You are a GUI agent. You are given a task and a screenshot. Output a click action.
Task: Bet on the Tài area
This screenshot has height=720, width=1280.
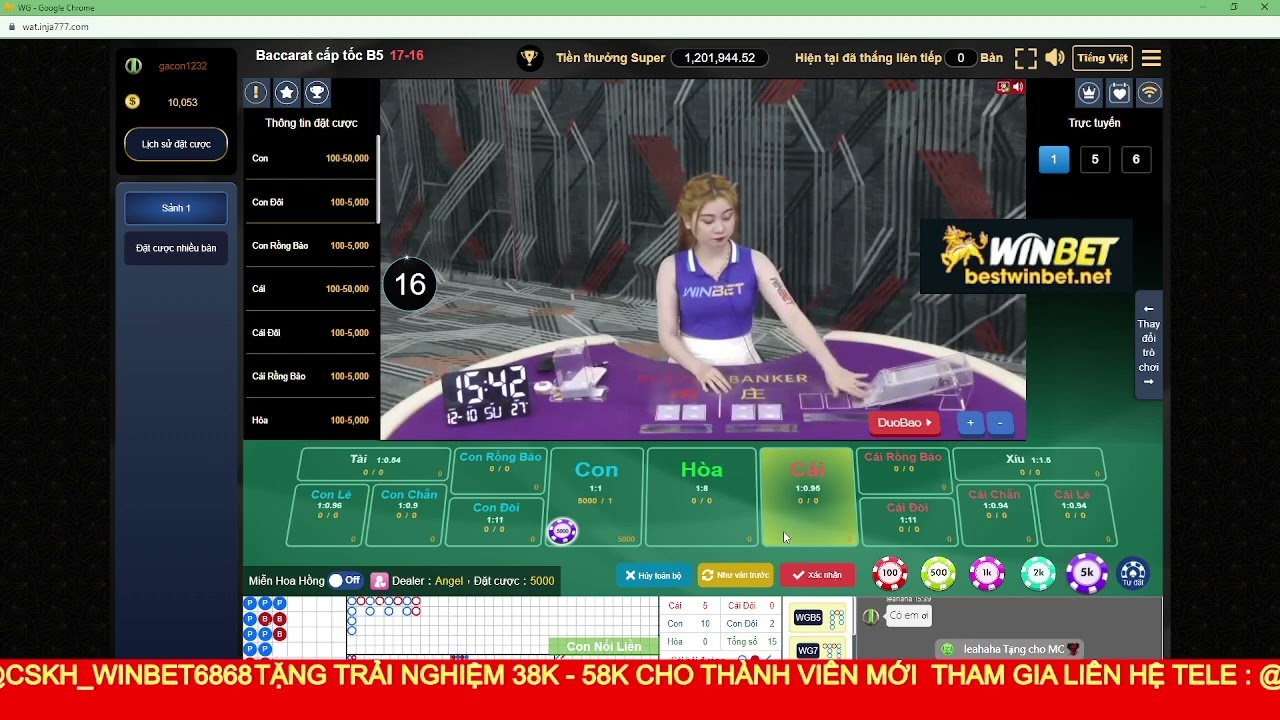374,464
